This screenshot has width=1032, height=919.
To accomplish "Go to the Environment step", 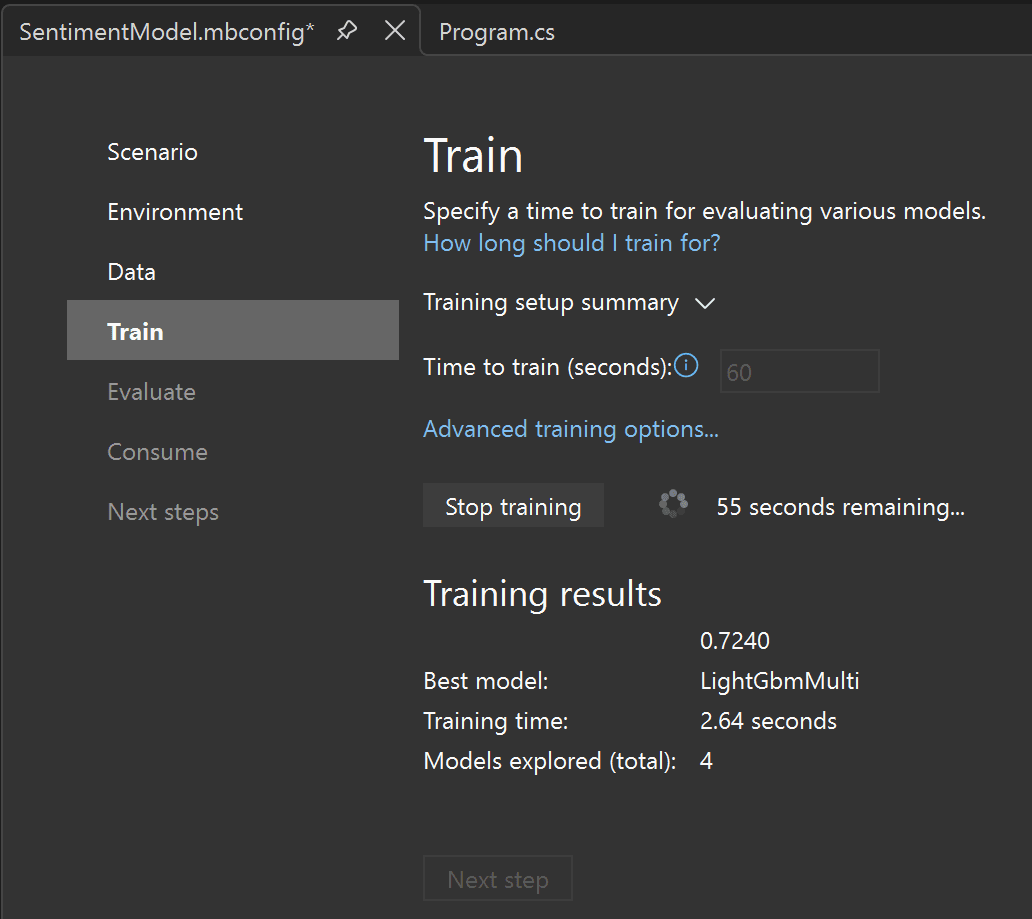I will 175,212.
